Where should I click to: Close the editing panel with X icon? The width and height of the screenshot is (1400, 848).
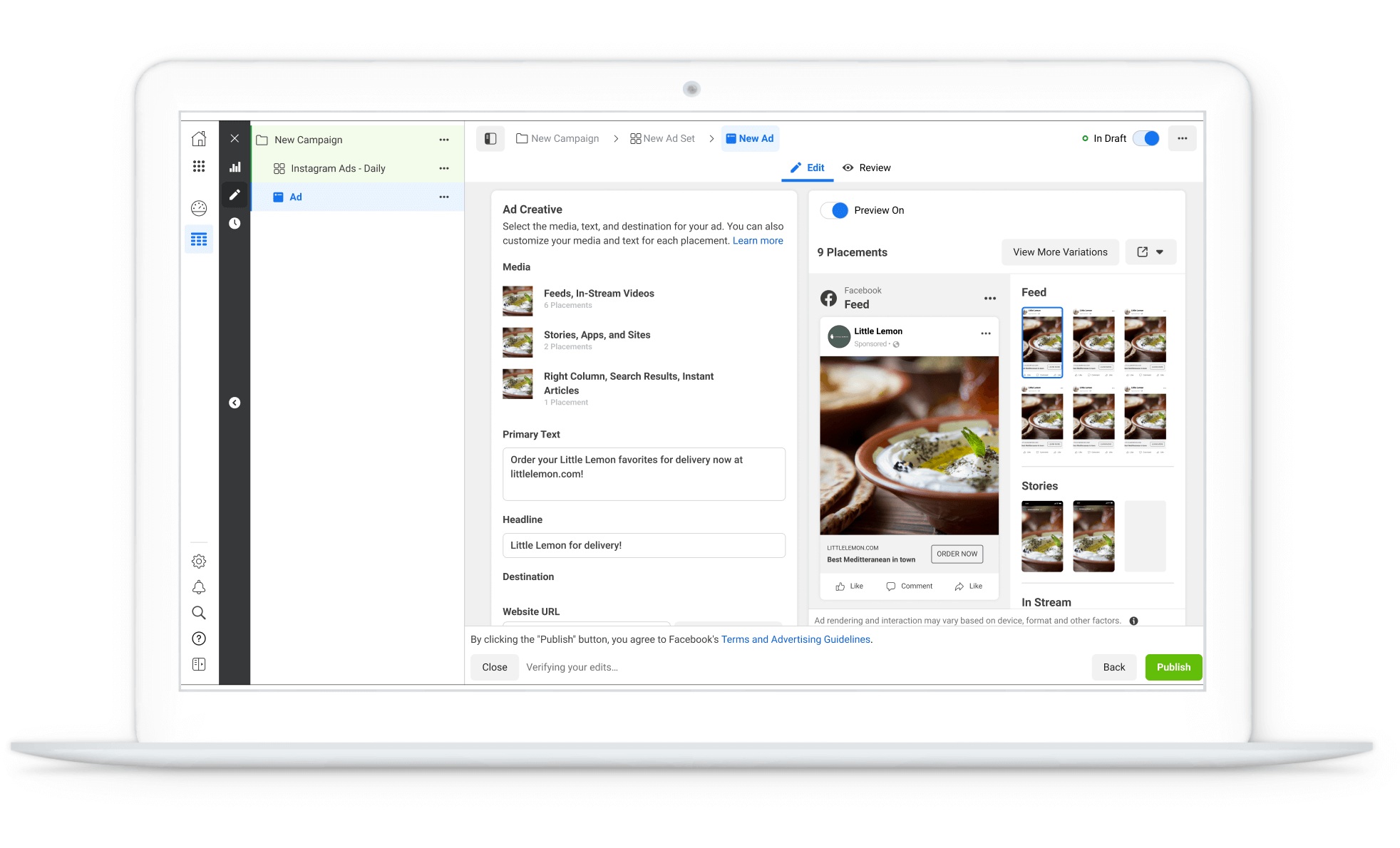(235, 138)
